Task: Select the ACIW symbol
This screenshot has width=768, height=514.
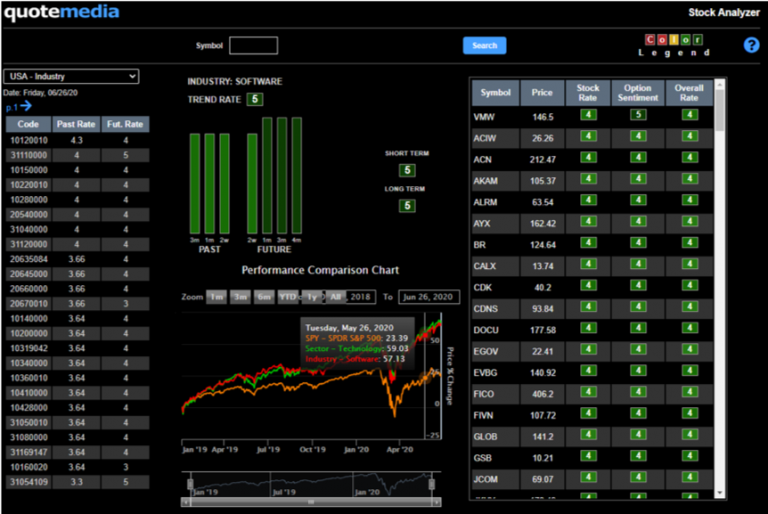Action: tap(485, 138)
